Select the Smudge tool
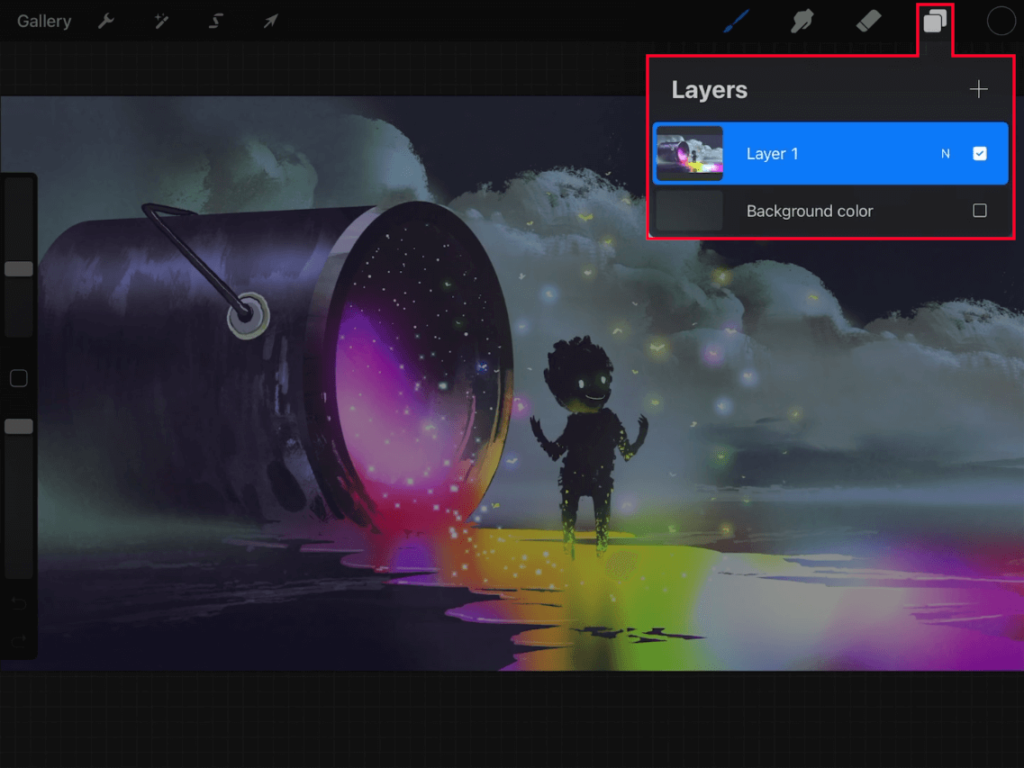 coord(802,20)
